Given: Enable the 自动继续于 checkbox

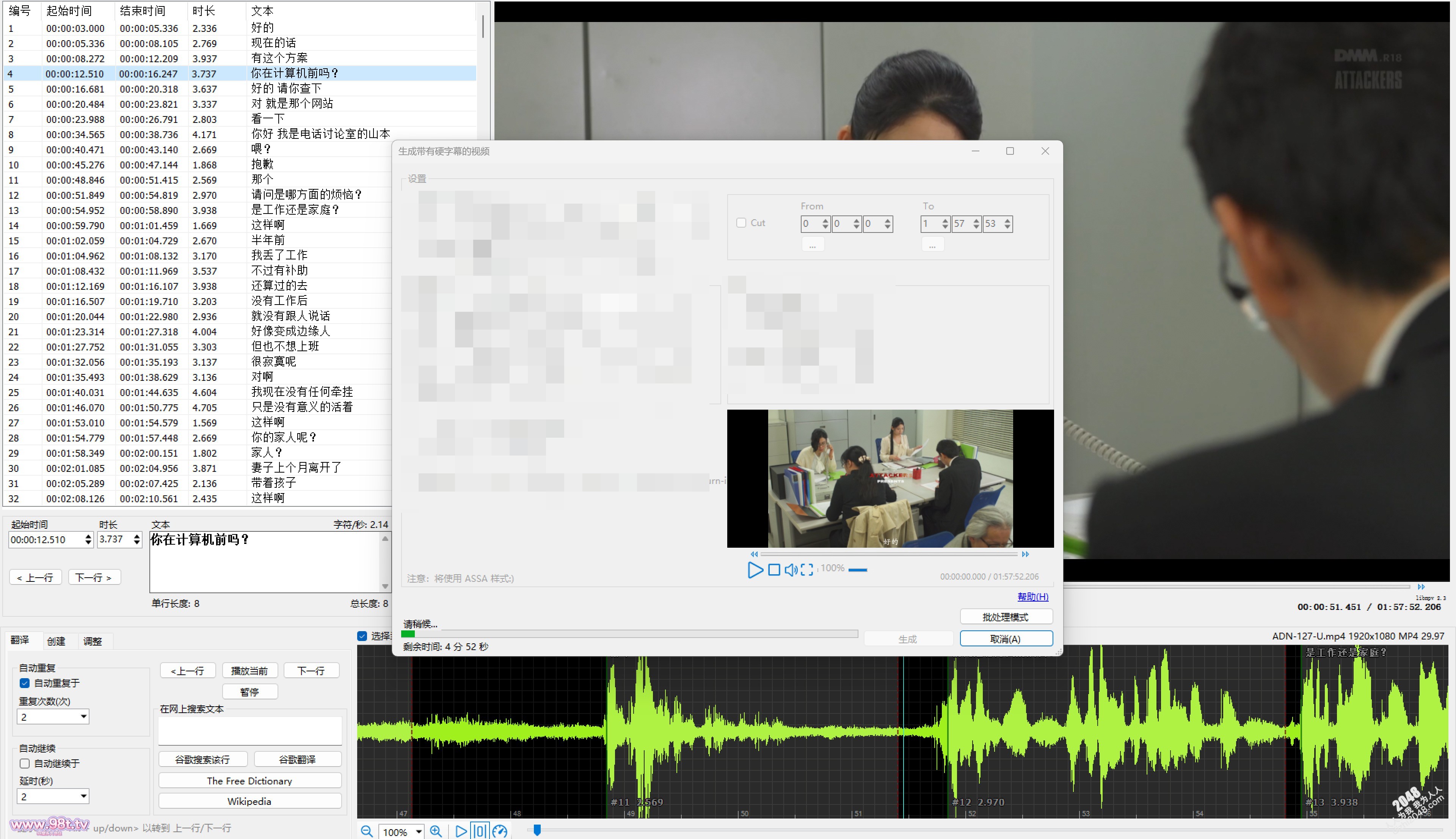Looking at the screenshot, I should pos(25,764).
